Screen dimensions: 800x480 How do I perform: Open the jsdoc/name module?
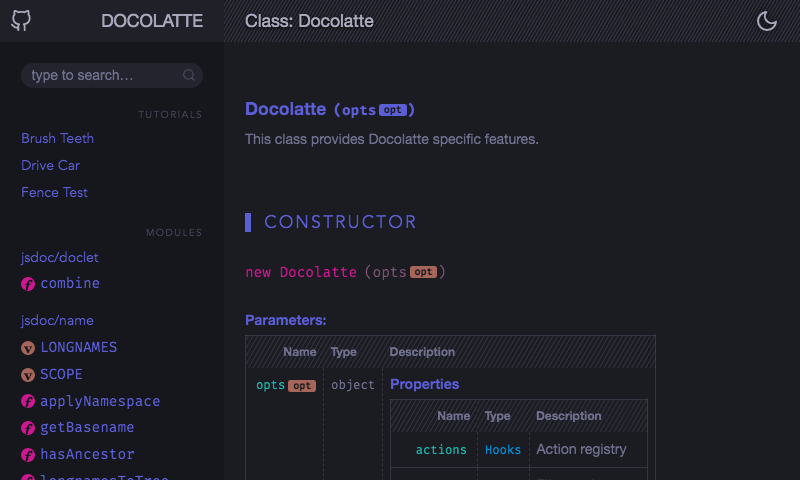[57, 320]
